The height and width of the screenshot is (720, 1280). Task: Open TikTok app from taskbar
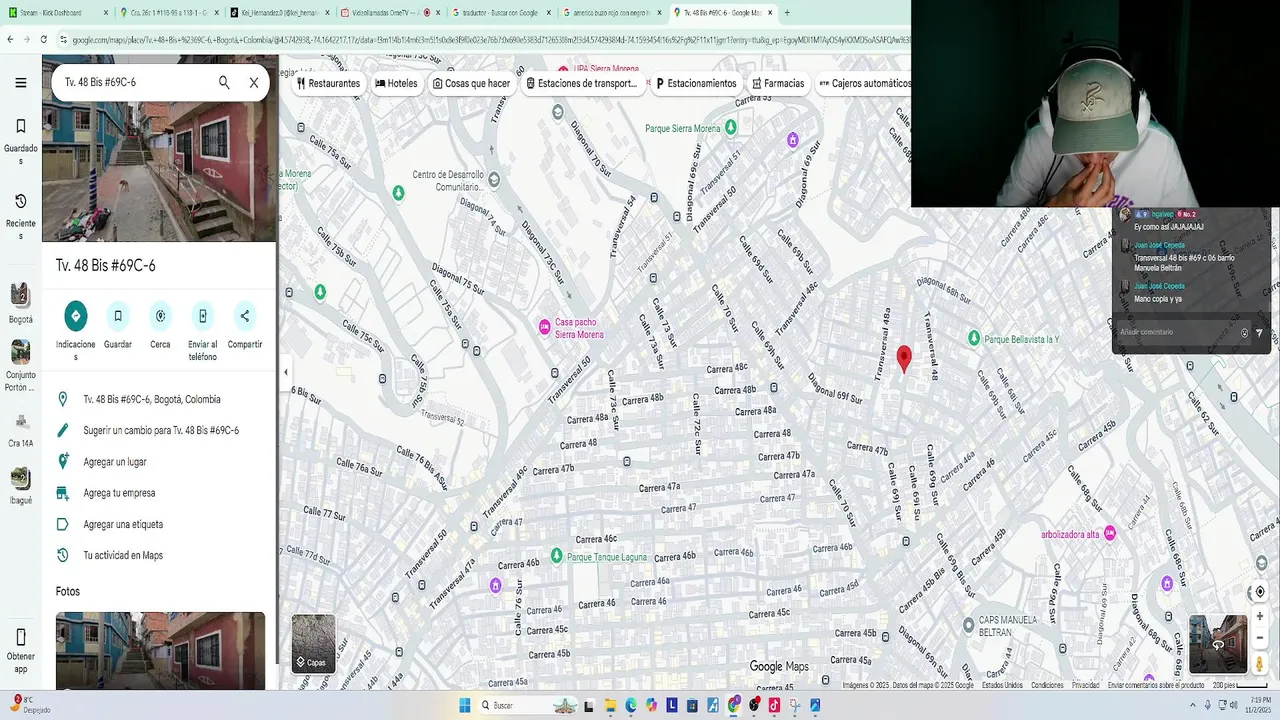pos(774,705)
